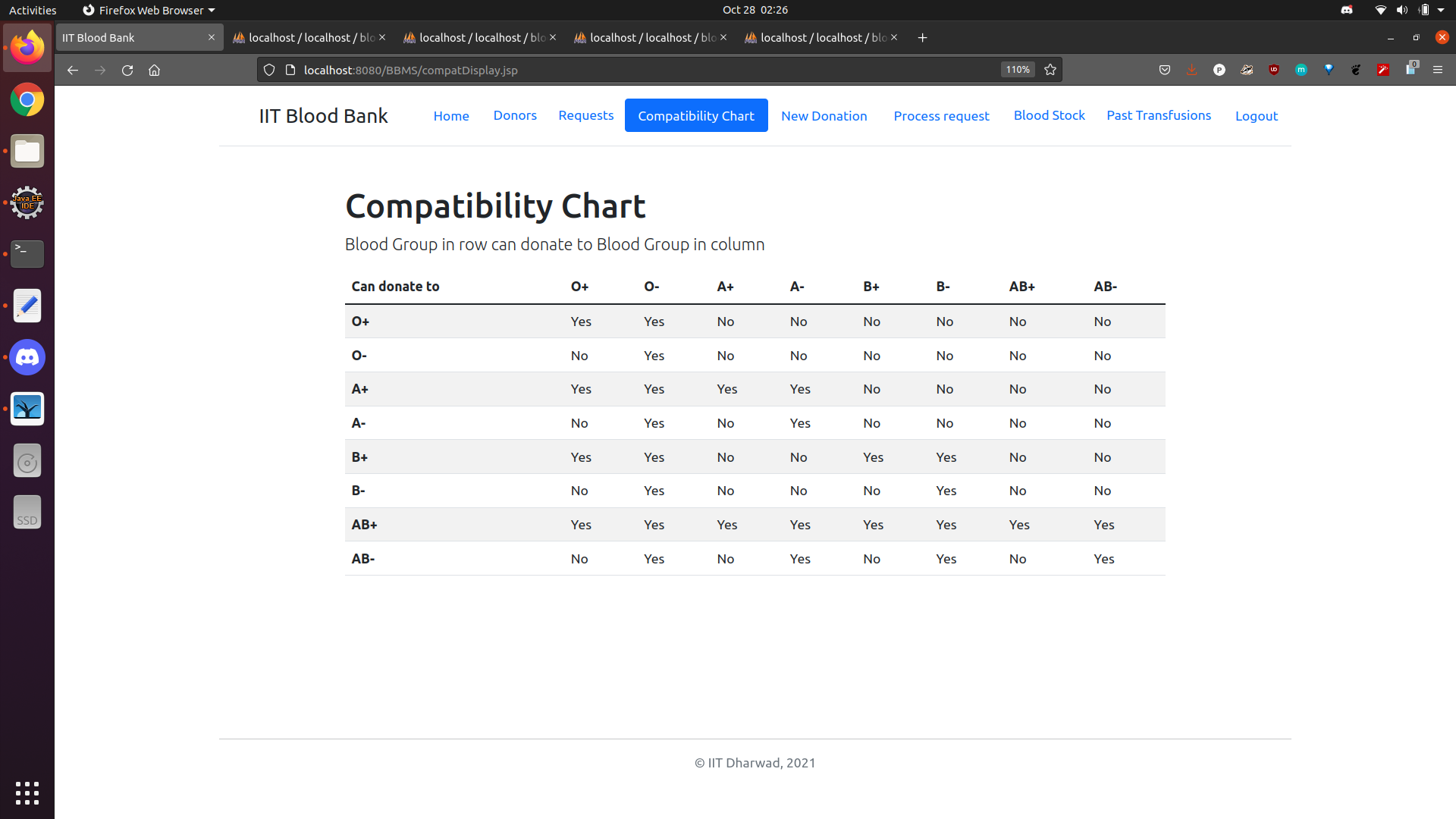
Task: Click the bookmark star icon in address bar
Action: [1051, 69]
